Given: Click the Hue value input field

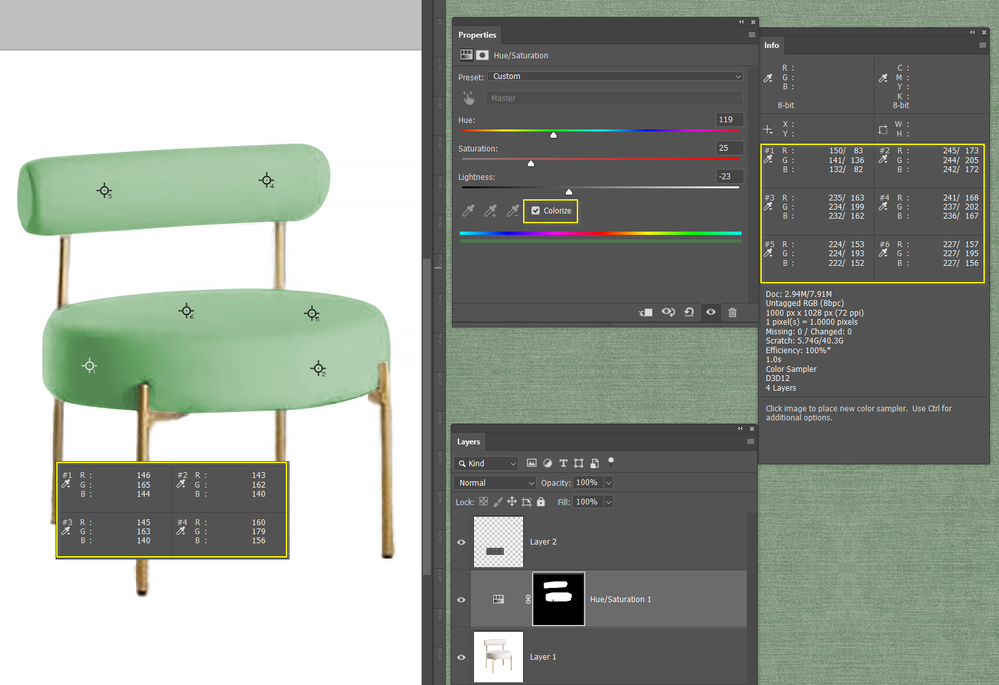Looking at the screenshot, I should pyautogui.click(x=729, y=120).
